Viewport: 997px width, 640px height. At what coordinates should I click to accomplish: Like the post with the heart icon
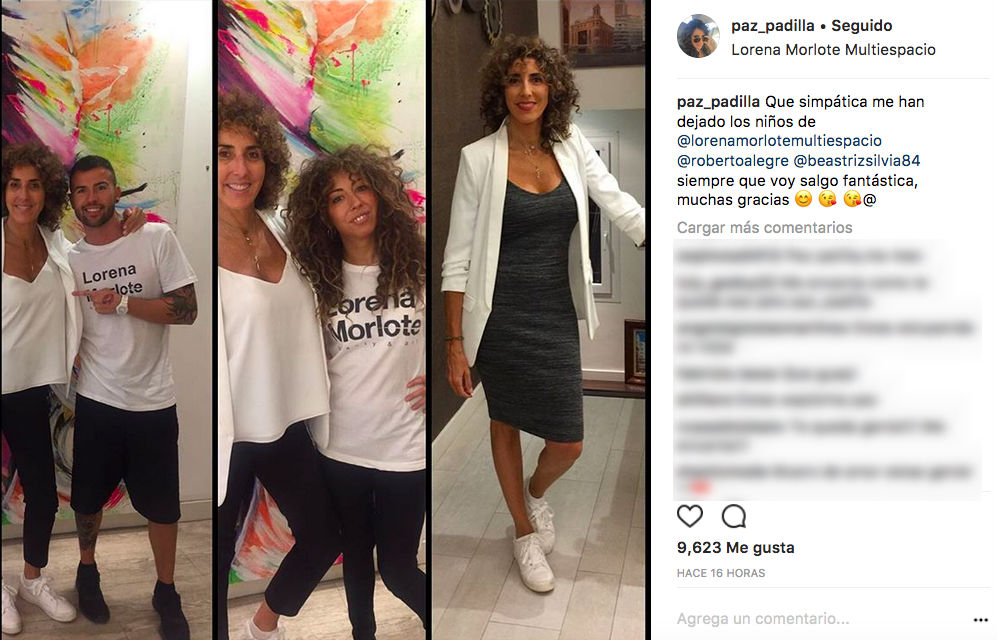(x=689, y=516)
